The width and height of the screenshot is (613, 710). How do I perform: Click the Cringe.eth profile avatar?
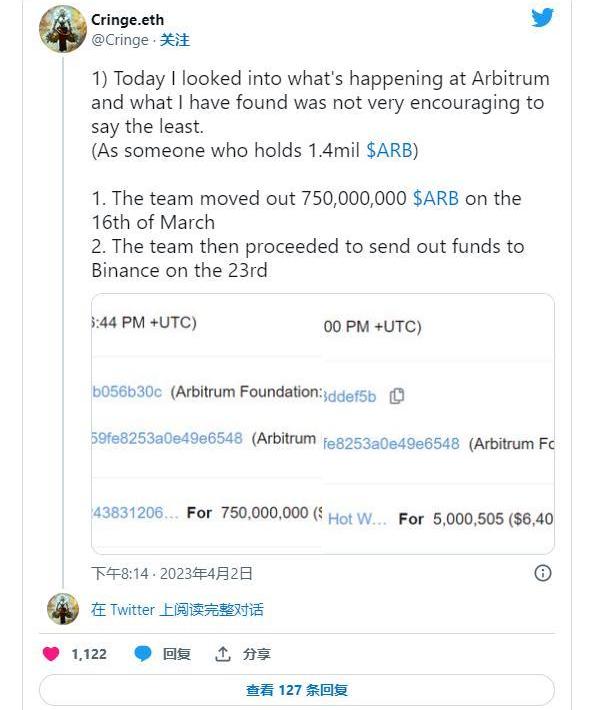(62, 29)
